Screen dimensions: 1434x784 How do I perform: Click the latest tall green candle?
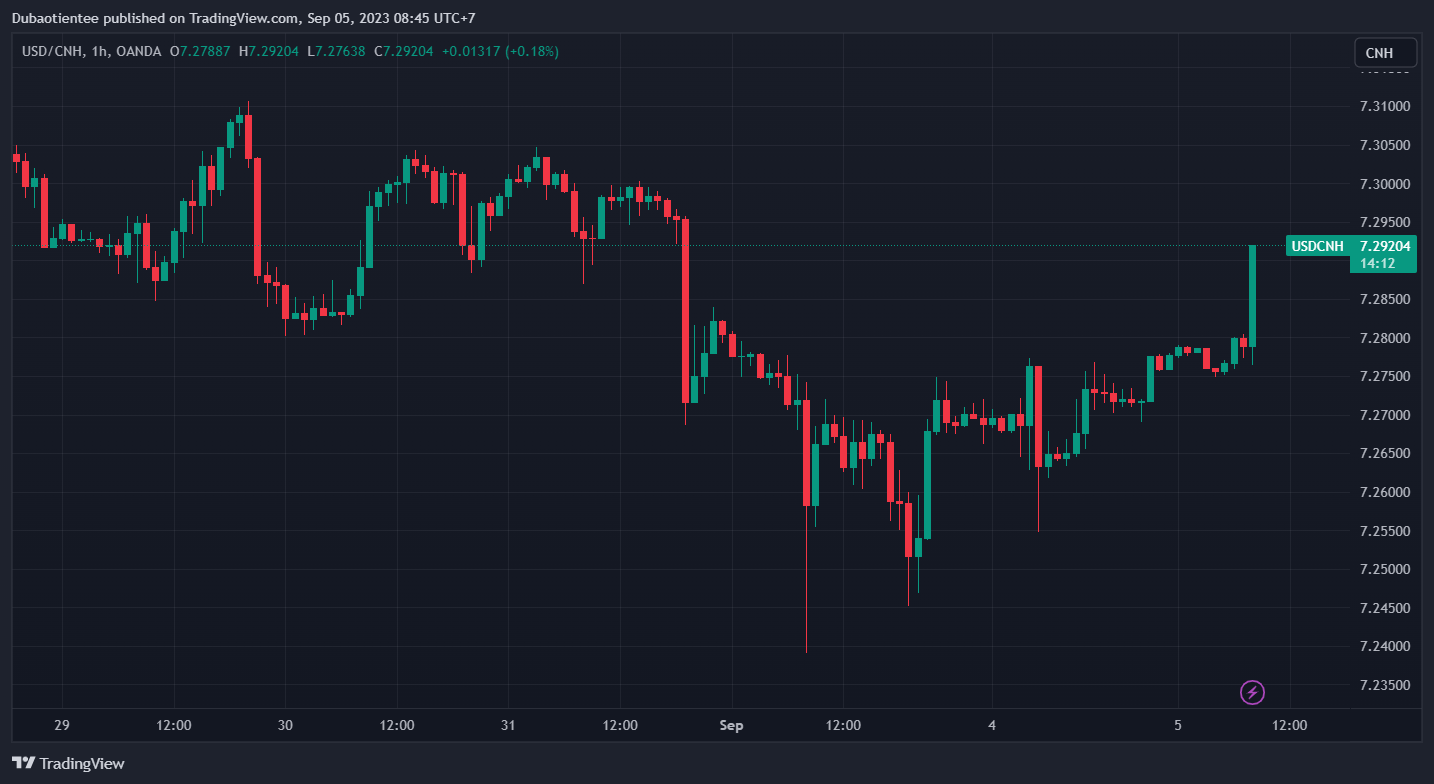click(x=1252, y=295)
